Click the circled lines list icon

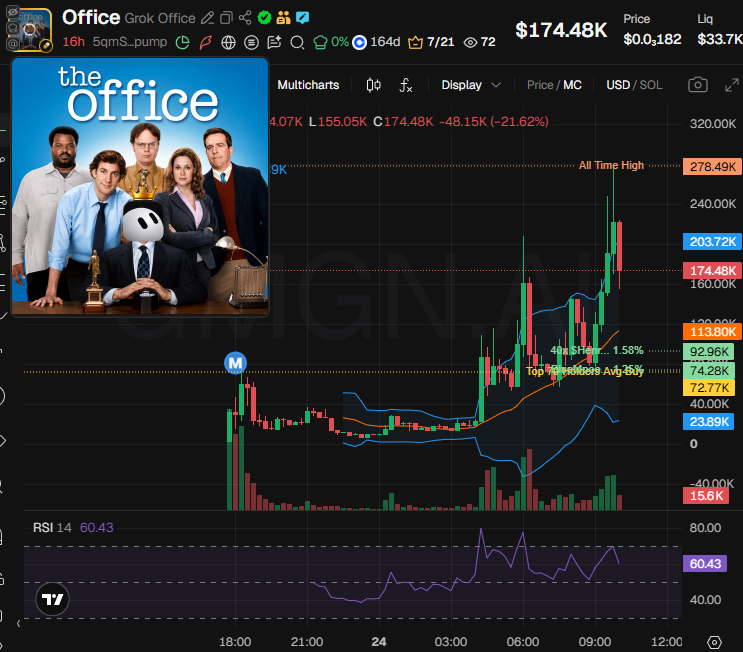251,43
